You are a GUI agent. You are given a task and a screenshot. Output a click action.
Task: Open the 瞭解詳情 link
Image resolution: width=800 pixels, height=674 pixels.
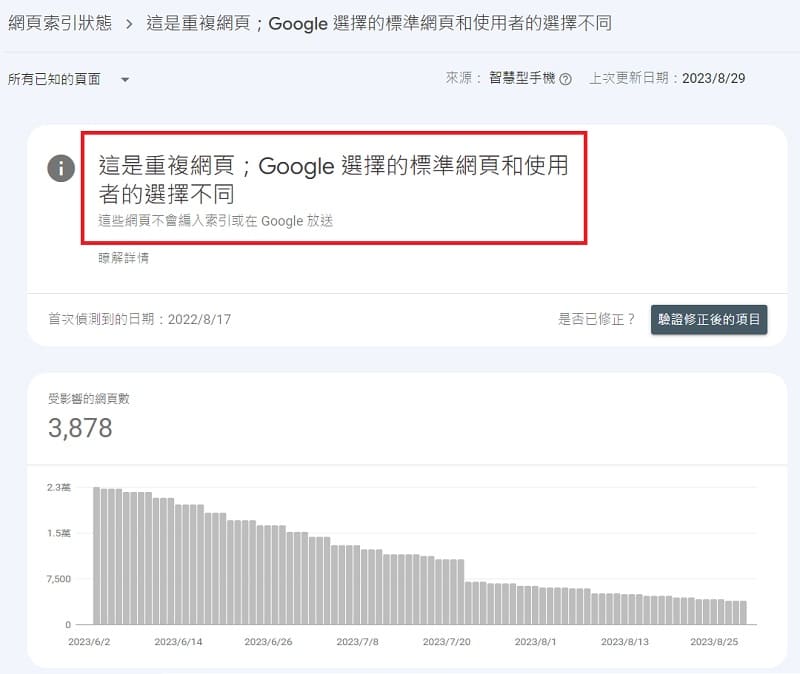pos(123,258)
